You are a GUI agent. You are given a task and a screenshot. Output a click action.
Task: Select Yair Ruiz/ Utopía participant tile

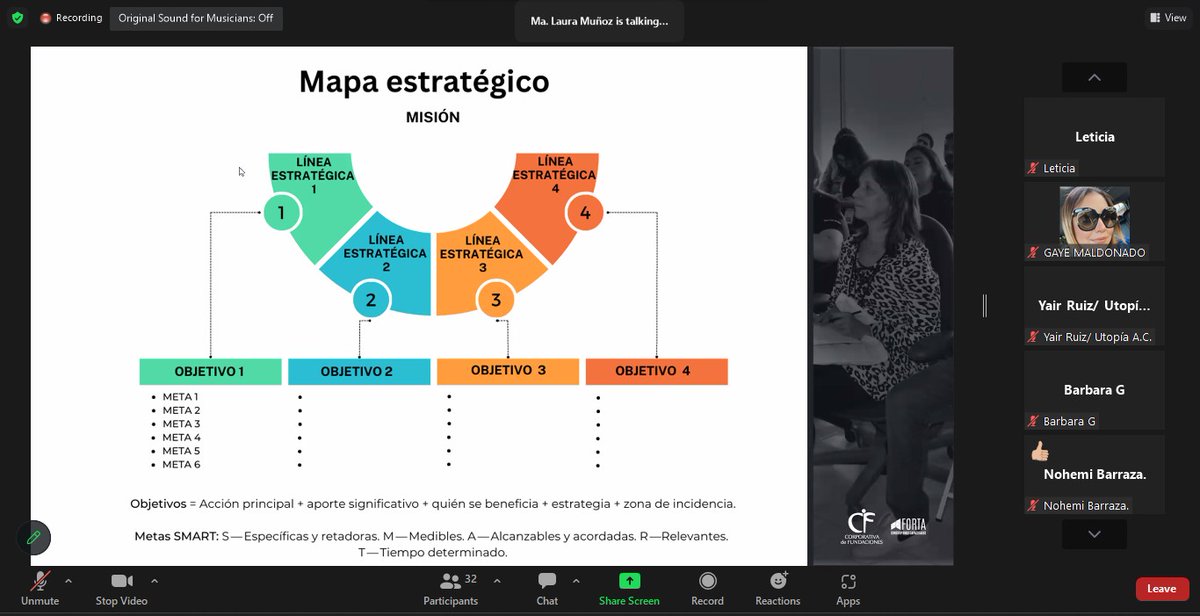1094,306
